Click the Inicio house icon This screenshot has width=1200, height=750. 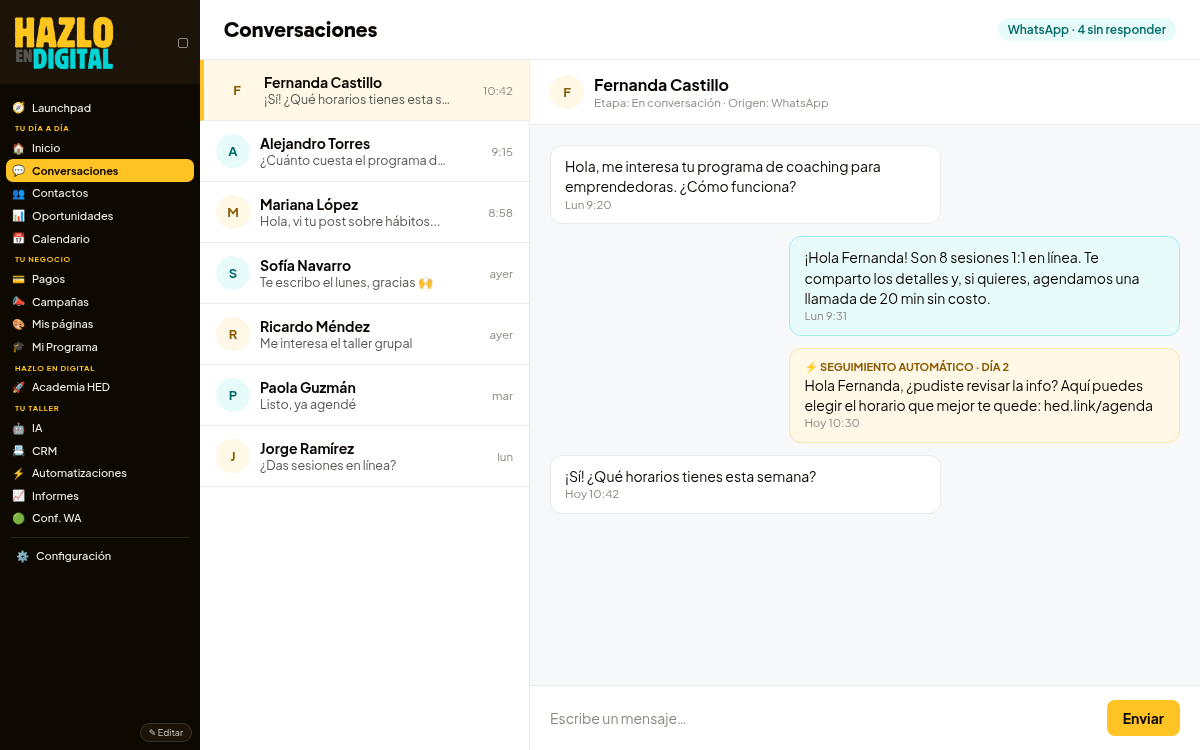[x=18, y=148]
